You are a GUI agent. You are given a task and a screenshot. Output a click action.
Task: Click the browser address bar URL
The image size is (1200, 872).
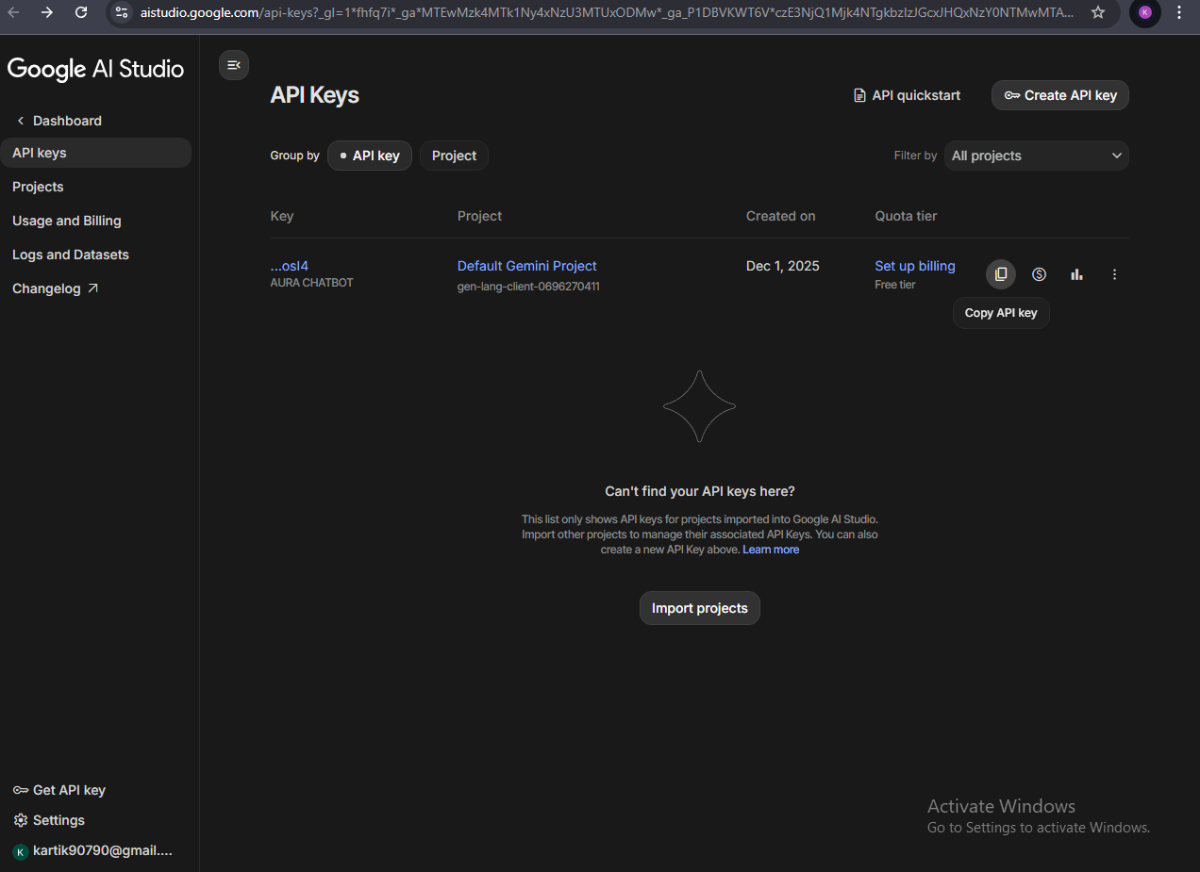(600, 13)
